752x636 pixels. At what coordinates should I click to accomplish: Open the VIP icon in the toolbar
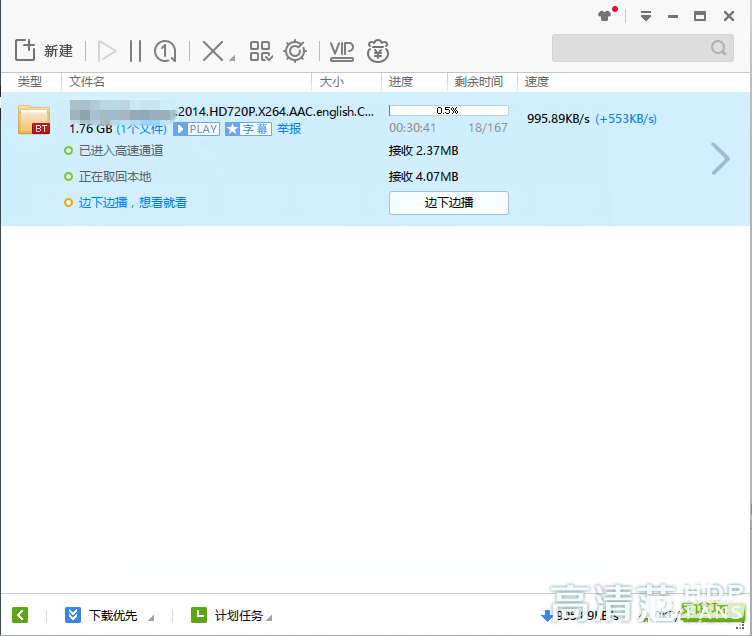(x=342, y=51)
